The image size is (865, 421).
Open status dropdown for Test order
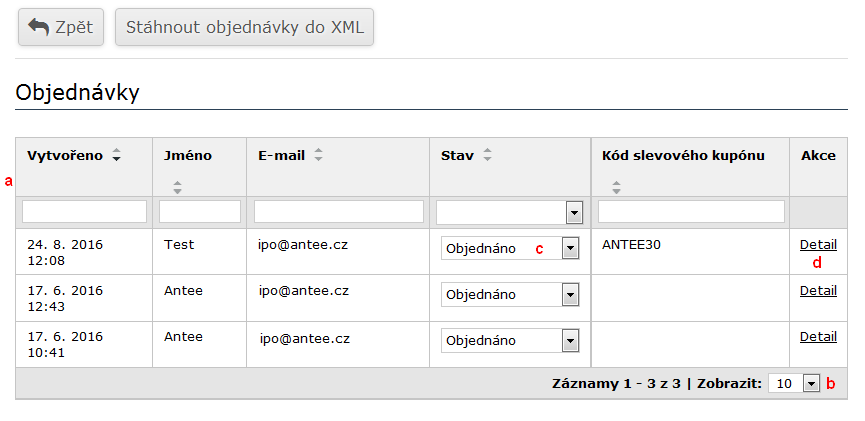coord(510,249)
